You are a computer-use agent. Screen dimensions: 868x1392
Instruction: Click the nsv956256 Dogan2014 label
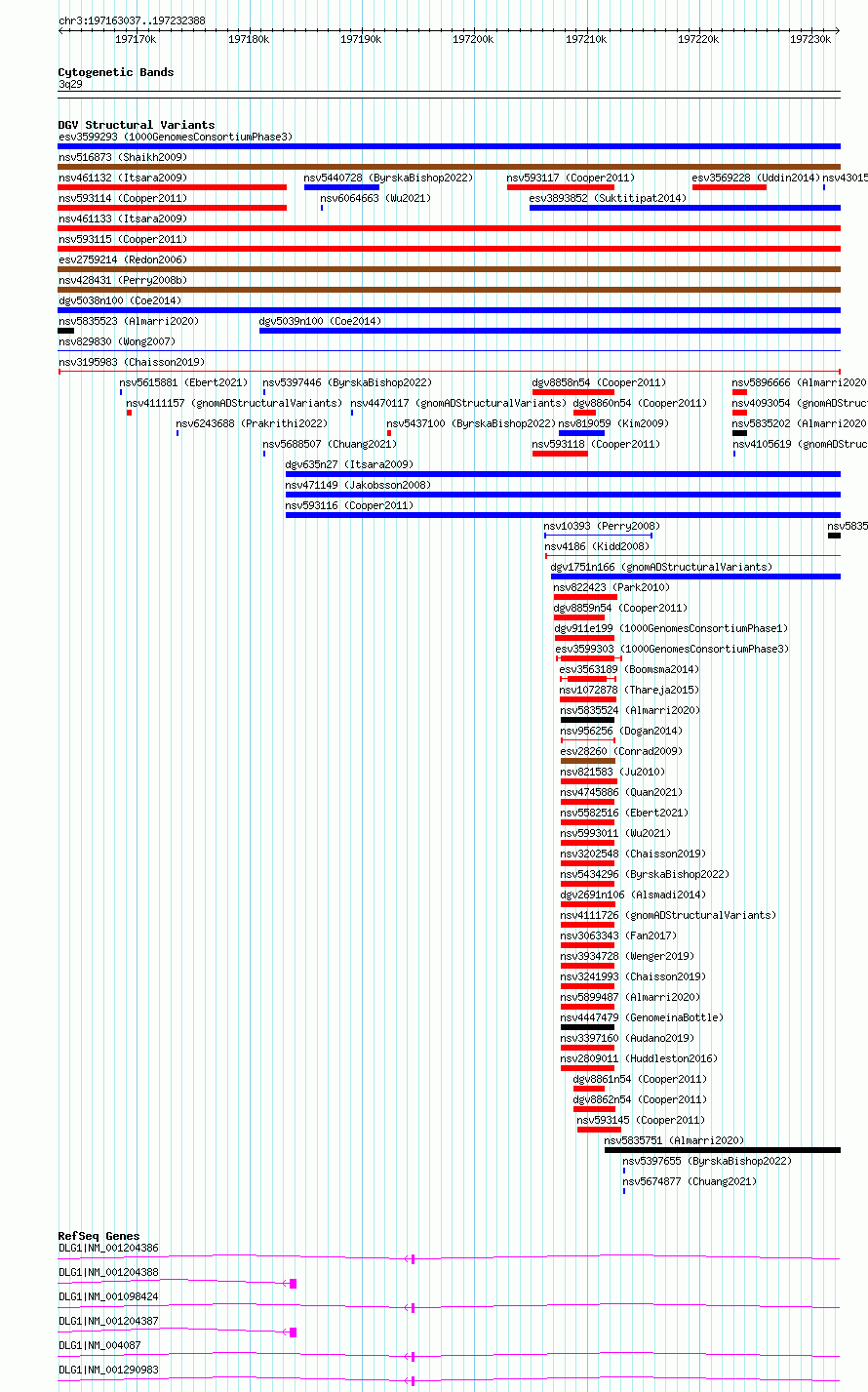(x=621, y=731)
